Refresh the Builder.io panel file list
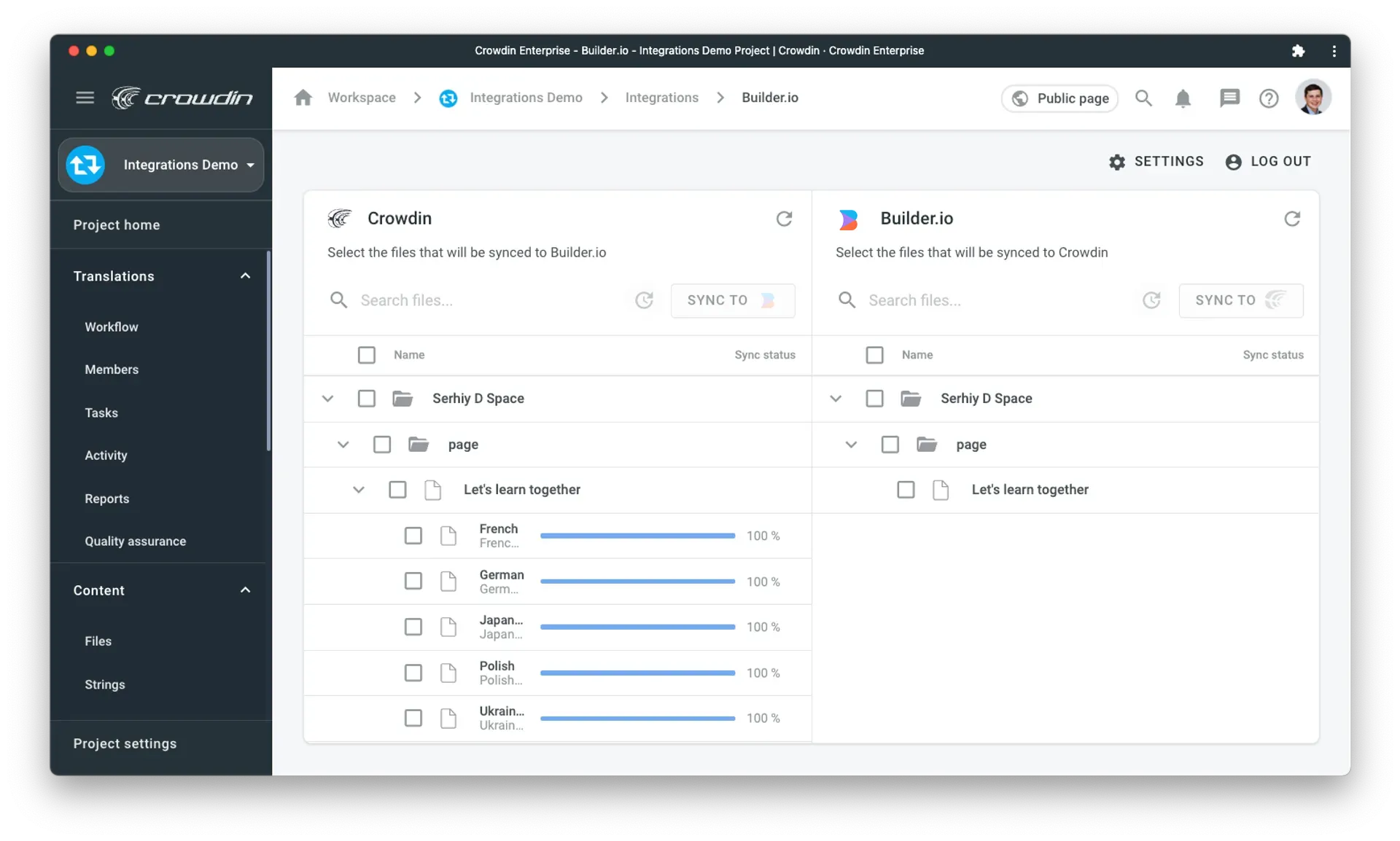This screenshot has width=1400, height=841. point(1292,219)
